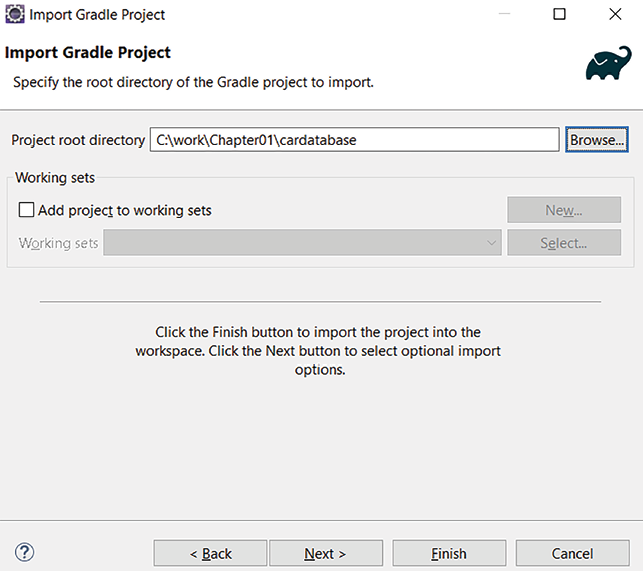Click the Project root directory label

78,140
